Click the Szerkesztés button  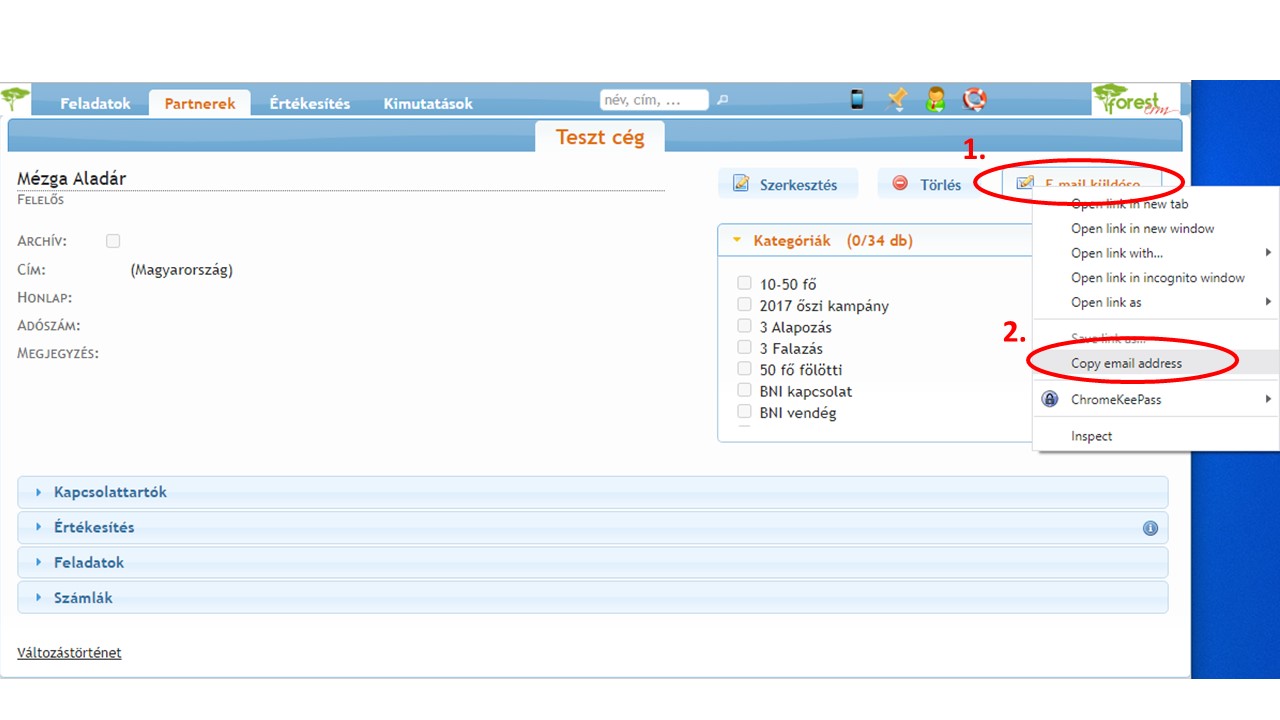click(x=787, y=184)
